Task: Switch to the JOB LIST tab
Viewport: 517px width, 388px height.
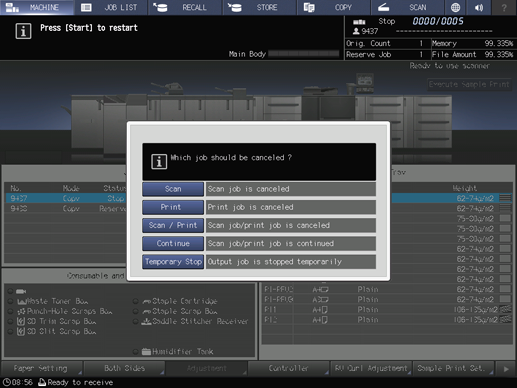Action: [x=111, y=7]
